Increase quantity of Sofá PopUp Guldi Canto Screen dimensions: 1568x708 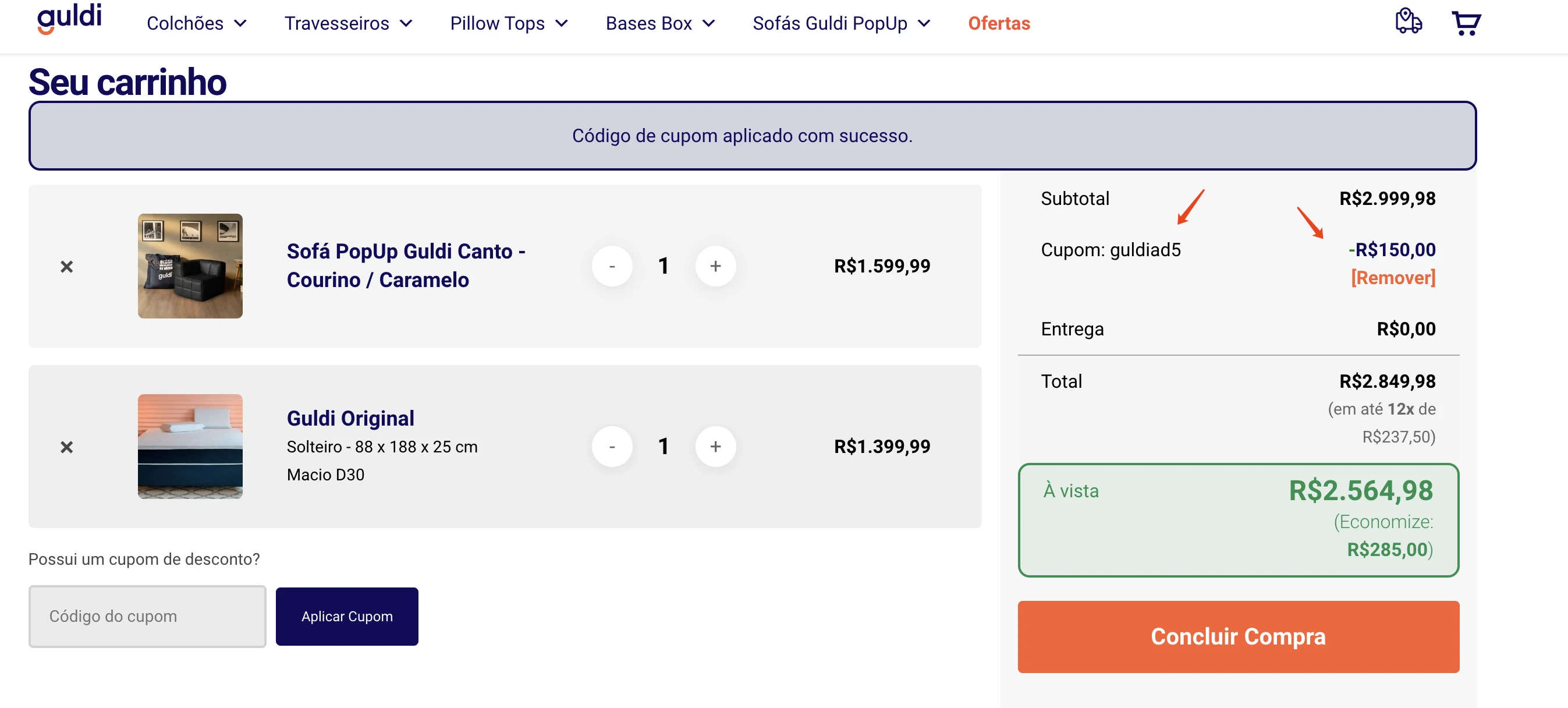click(715, 266)
